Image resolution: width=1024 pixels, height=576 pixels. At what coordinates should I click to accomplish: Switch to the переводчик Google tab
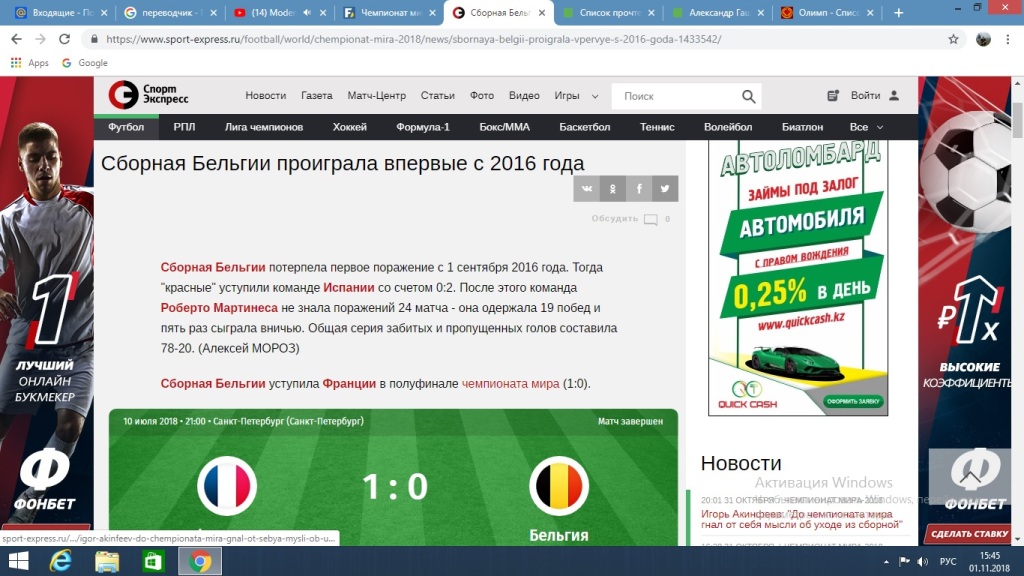coord(170,12)
